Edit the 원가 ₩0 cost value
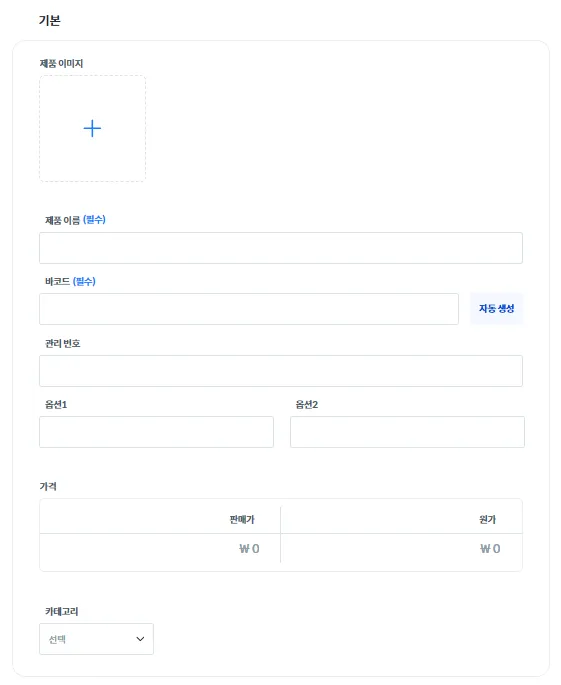561x685 pixels. (490, 549)
